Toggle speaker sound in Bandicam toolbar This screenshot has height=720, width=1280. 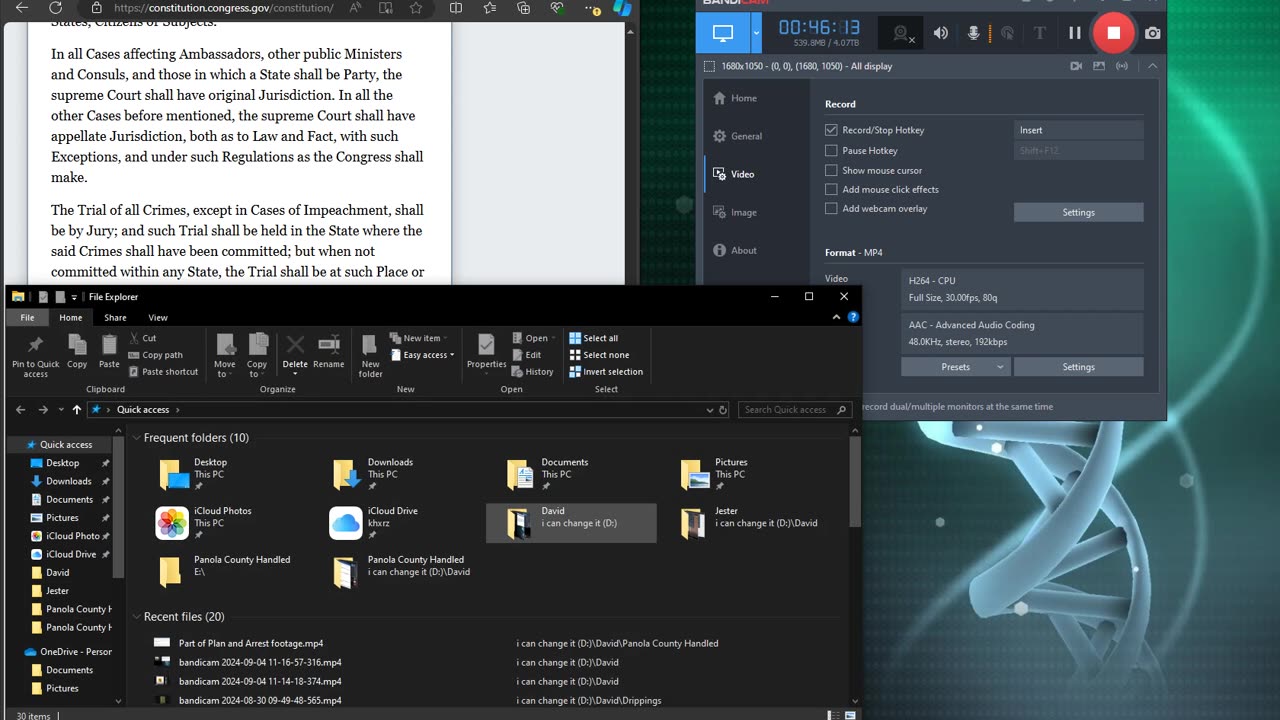point(941,33)
